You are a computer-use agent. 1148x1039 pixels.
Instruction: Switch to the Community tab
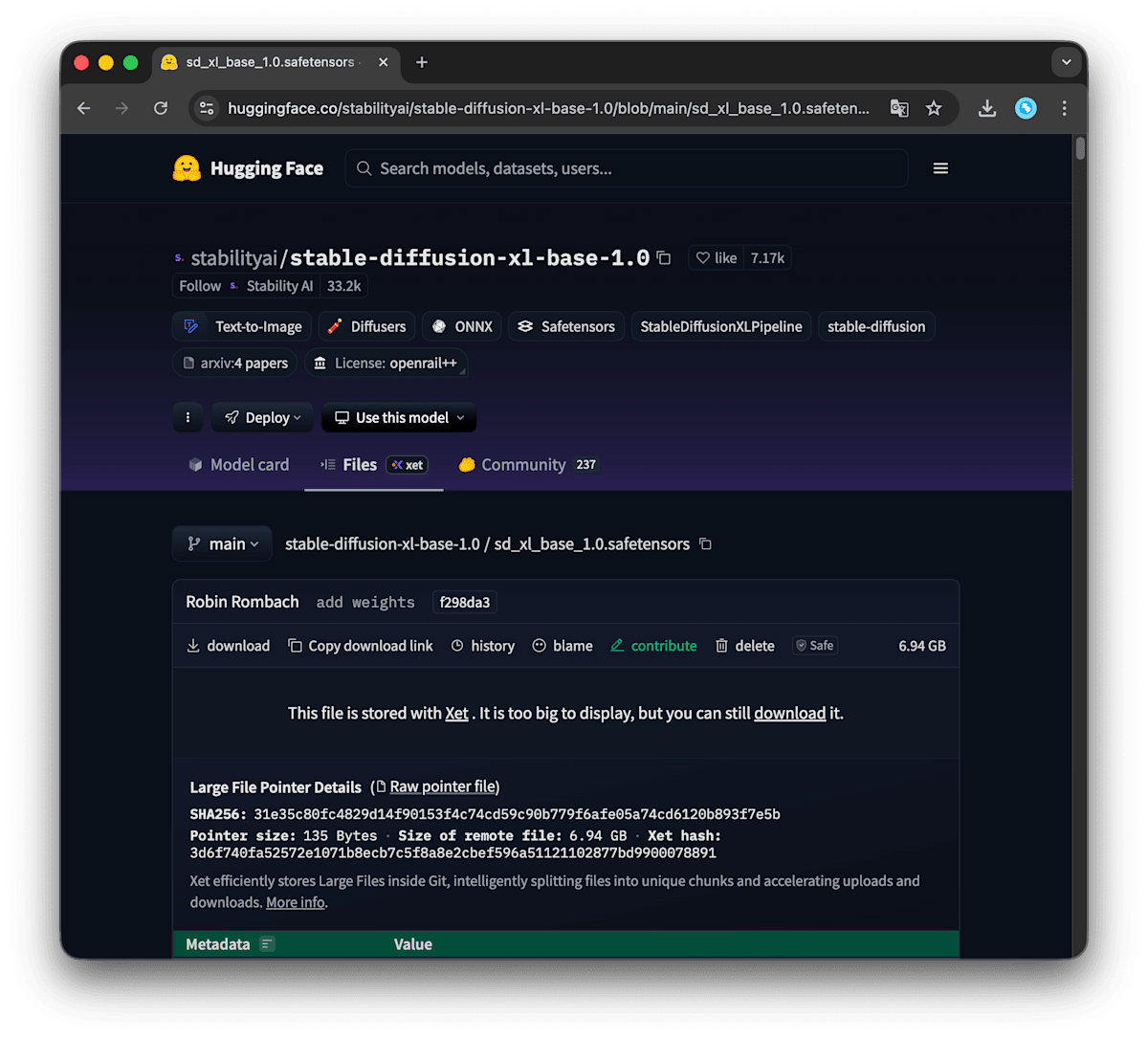tap(528, 465)
